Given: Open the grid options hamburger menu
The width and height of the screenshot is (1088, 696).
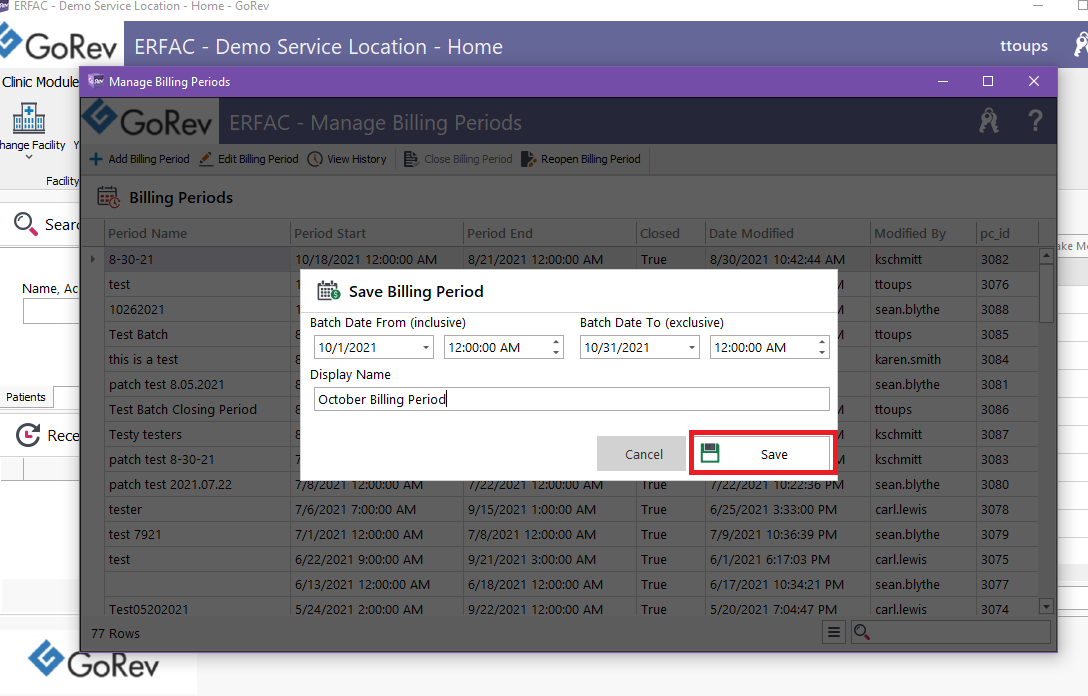Looking at the screenshot, I should click(834, 632).
